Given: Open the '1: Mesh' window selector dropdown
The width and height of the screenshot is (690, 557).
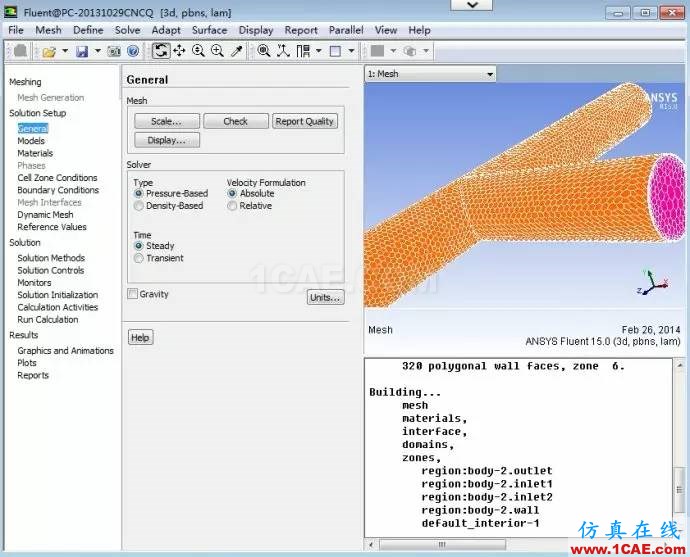Looking at the screenshot, I should click(x=430, y=74).
